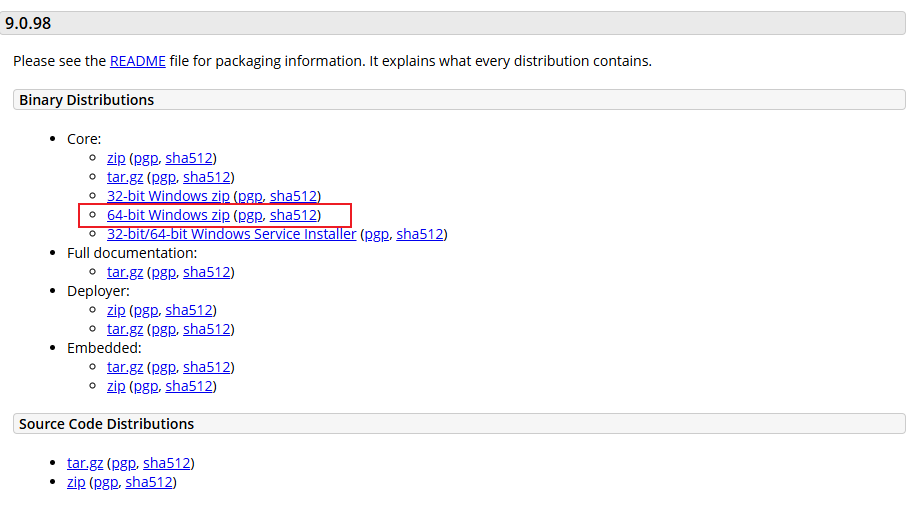Image resolution: width=921 pixels, height=522 pixels.
Task: Download the 32-bit Windows zip
Action: pyautogui.click(x=168, y=196)
